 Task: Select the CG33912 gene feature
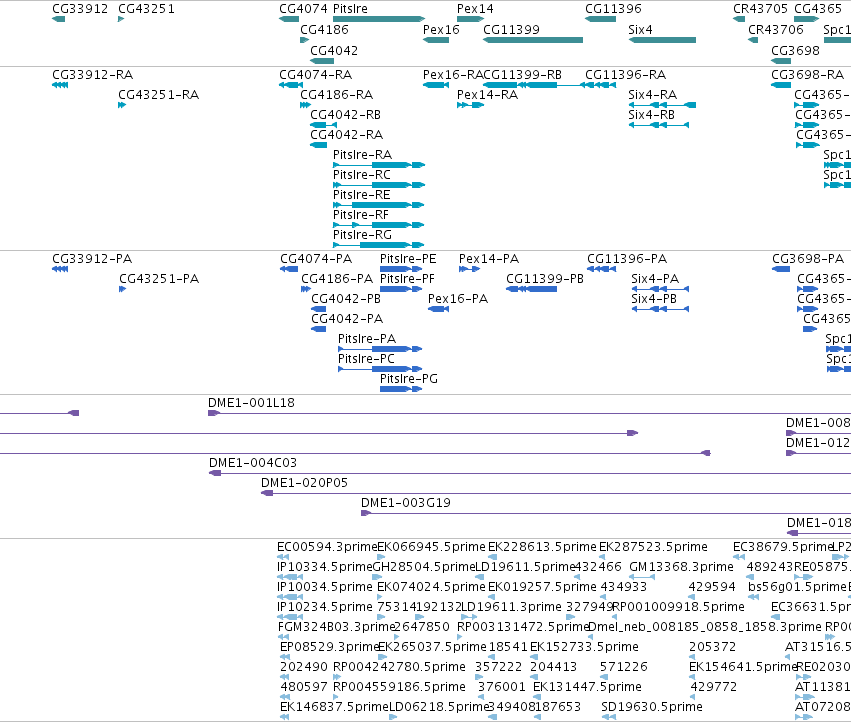59,19
